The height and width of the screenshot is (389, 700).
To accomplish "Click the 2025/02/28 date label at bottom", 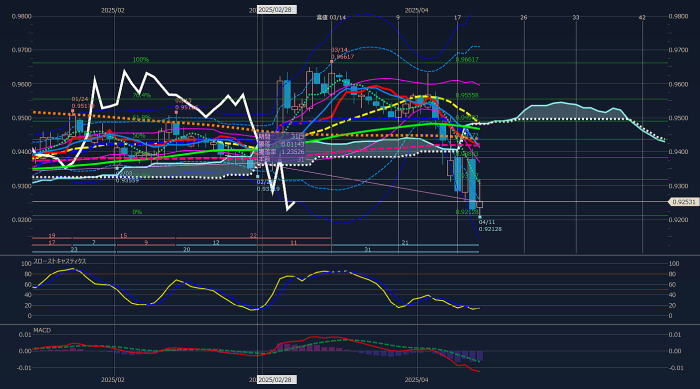I will coord(276,380).
